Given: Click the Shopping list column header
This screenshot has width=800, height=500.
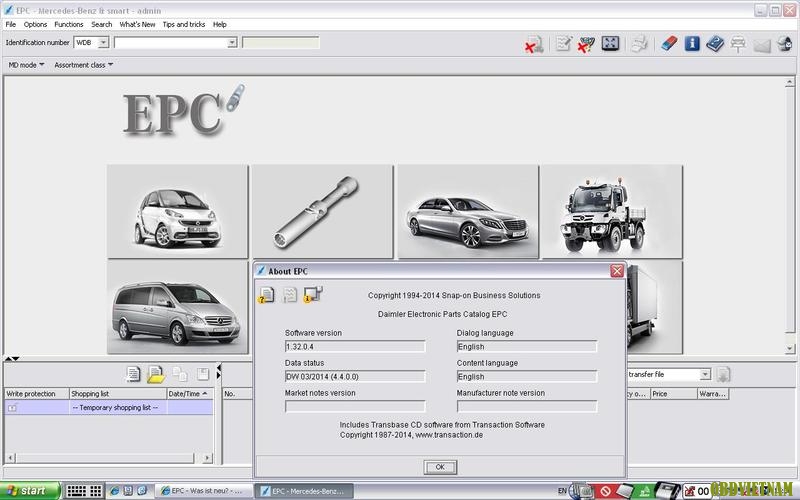Looking at the screenshot, I should pyautogui.click(x=118, y=393).
